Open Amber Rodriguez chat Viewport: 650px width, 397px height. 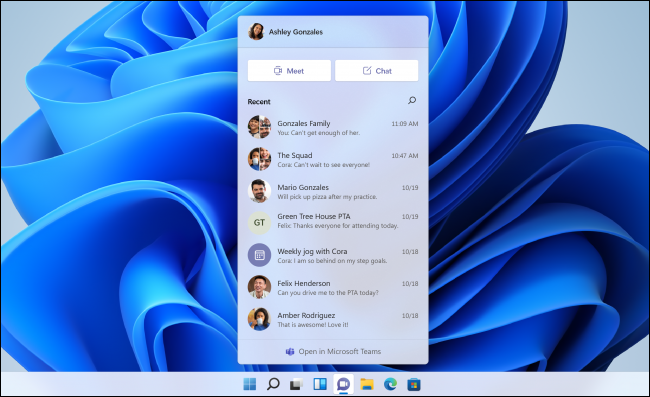[x=333, y=319]
